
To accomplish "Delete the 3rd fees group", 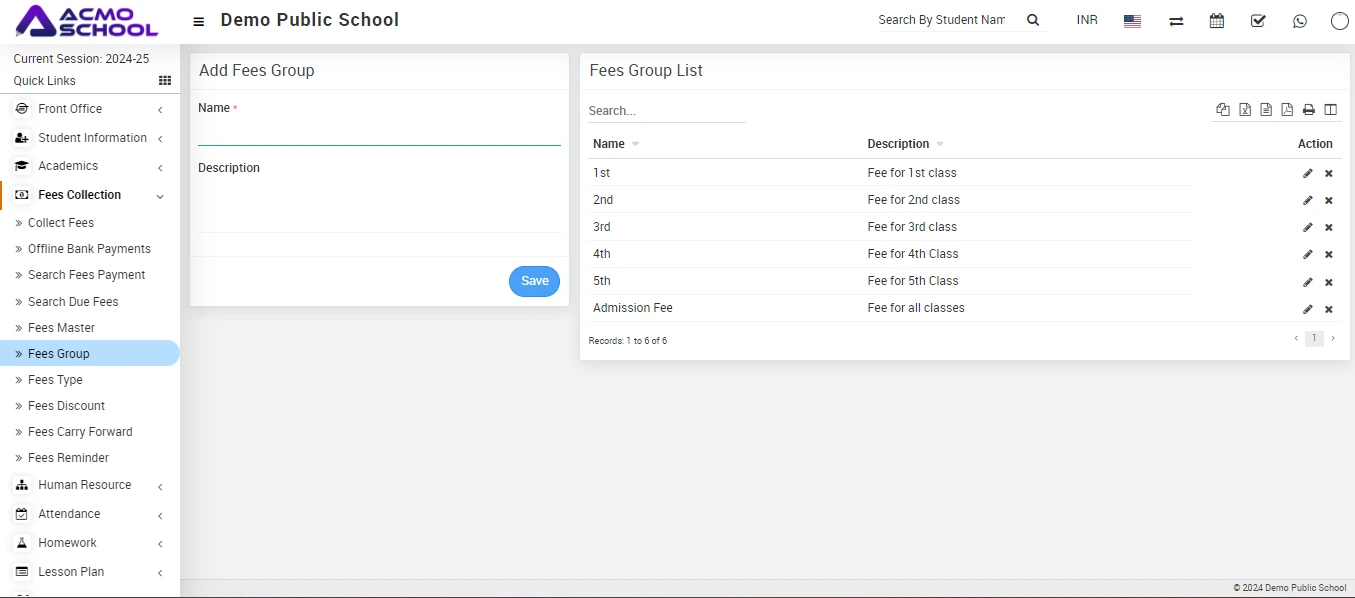I will [1329, 228].
